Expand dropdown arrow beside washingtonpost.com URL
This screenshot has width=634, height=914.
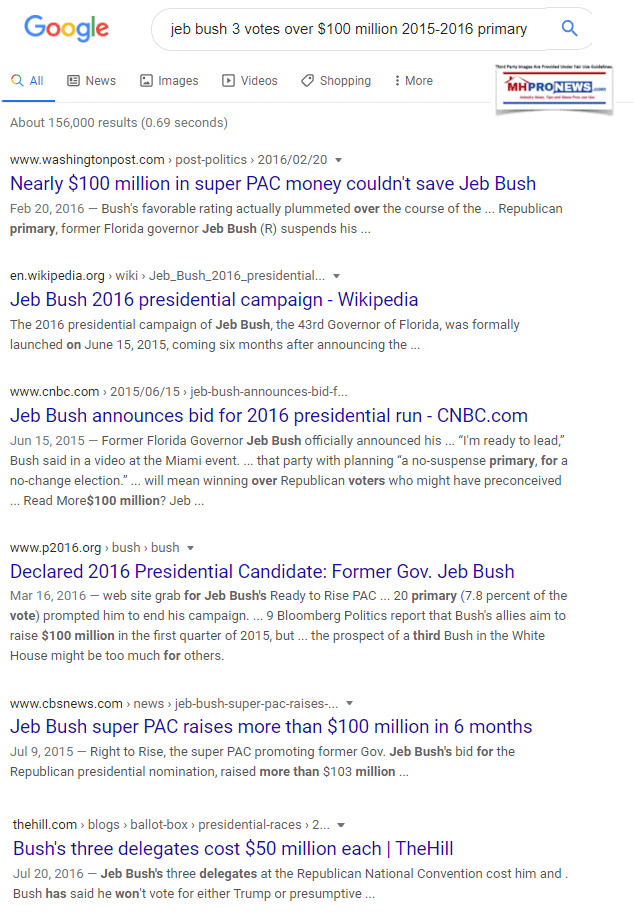(339, 160)
